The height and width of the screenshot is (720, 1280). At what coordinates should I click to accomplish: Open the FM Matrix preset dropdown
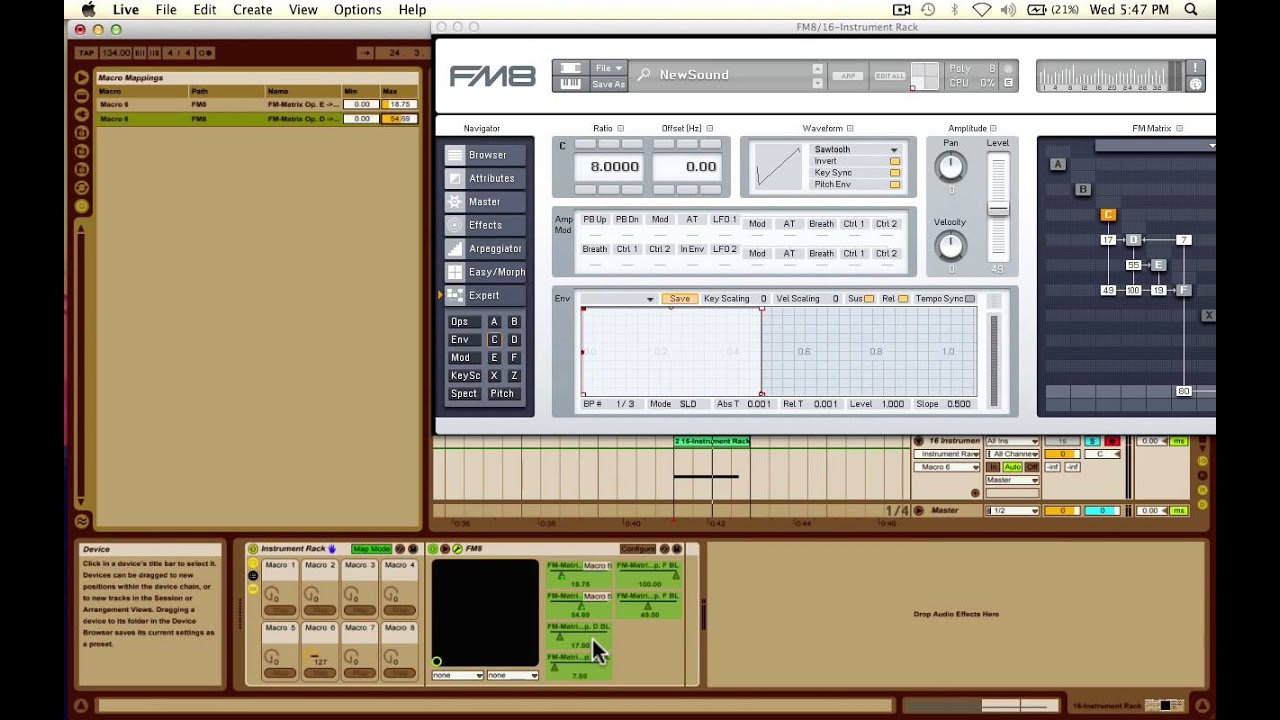[1155, 146]
